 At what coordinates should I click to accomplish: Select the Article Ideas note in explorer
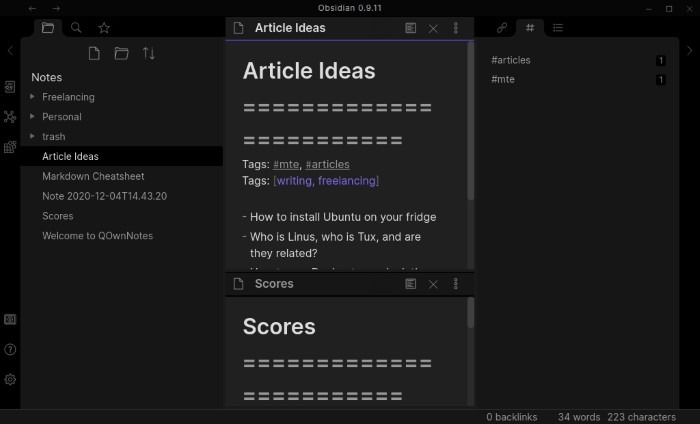[122, 156]
